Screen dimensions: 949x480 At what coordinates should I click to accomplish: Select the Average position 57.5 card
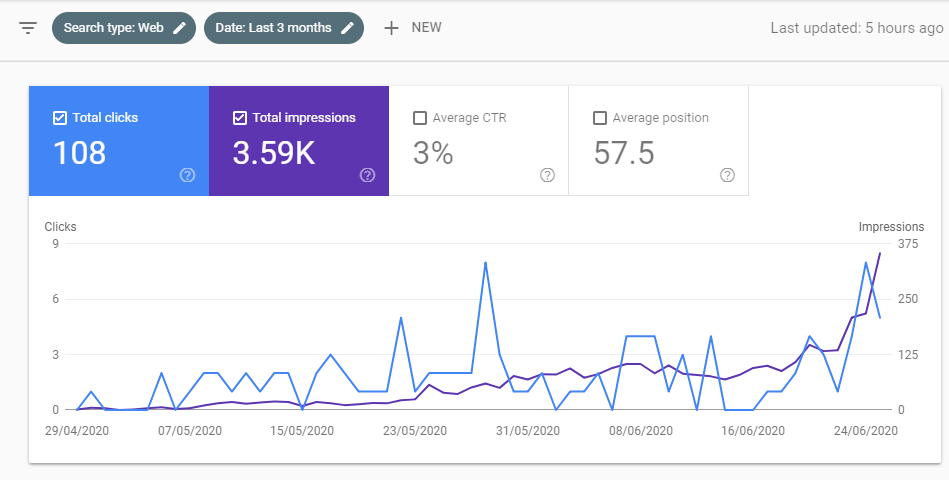658,140
